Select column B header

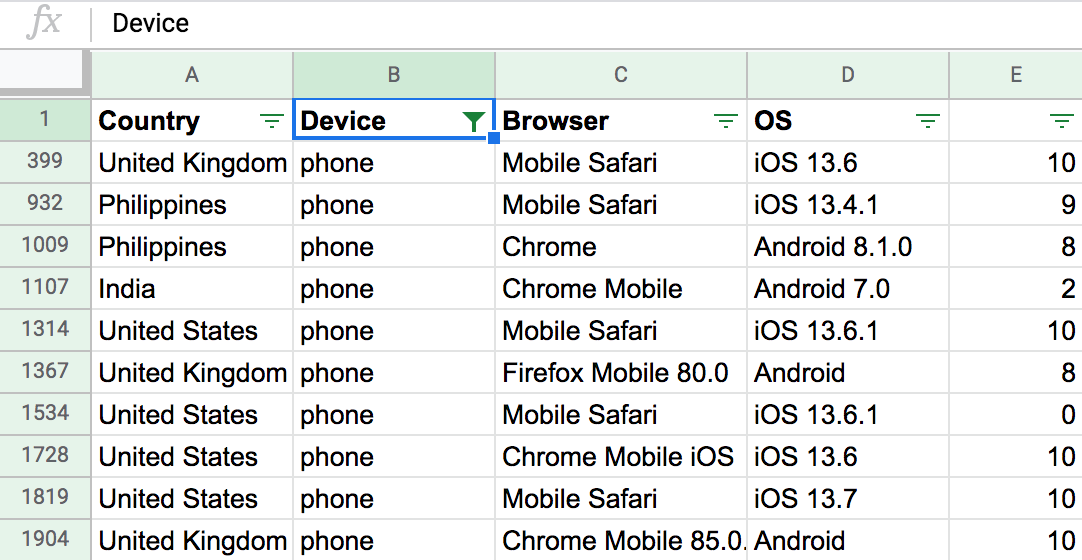pos(394,75)
